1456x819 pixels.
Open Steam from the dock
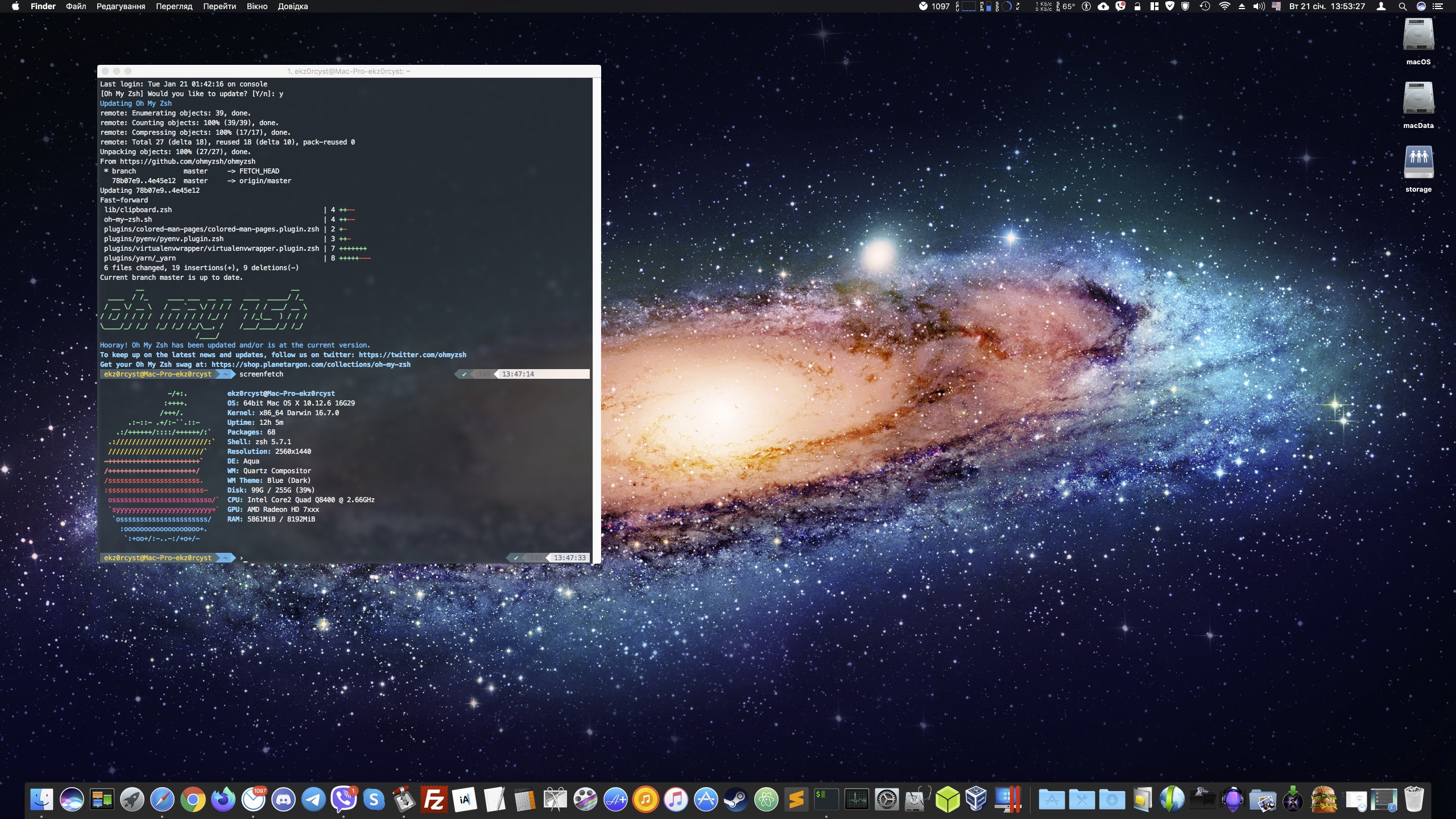click(x=736, y=800)
